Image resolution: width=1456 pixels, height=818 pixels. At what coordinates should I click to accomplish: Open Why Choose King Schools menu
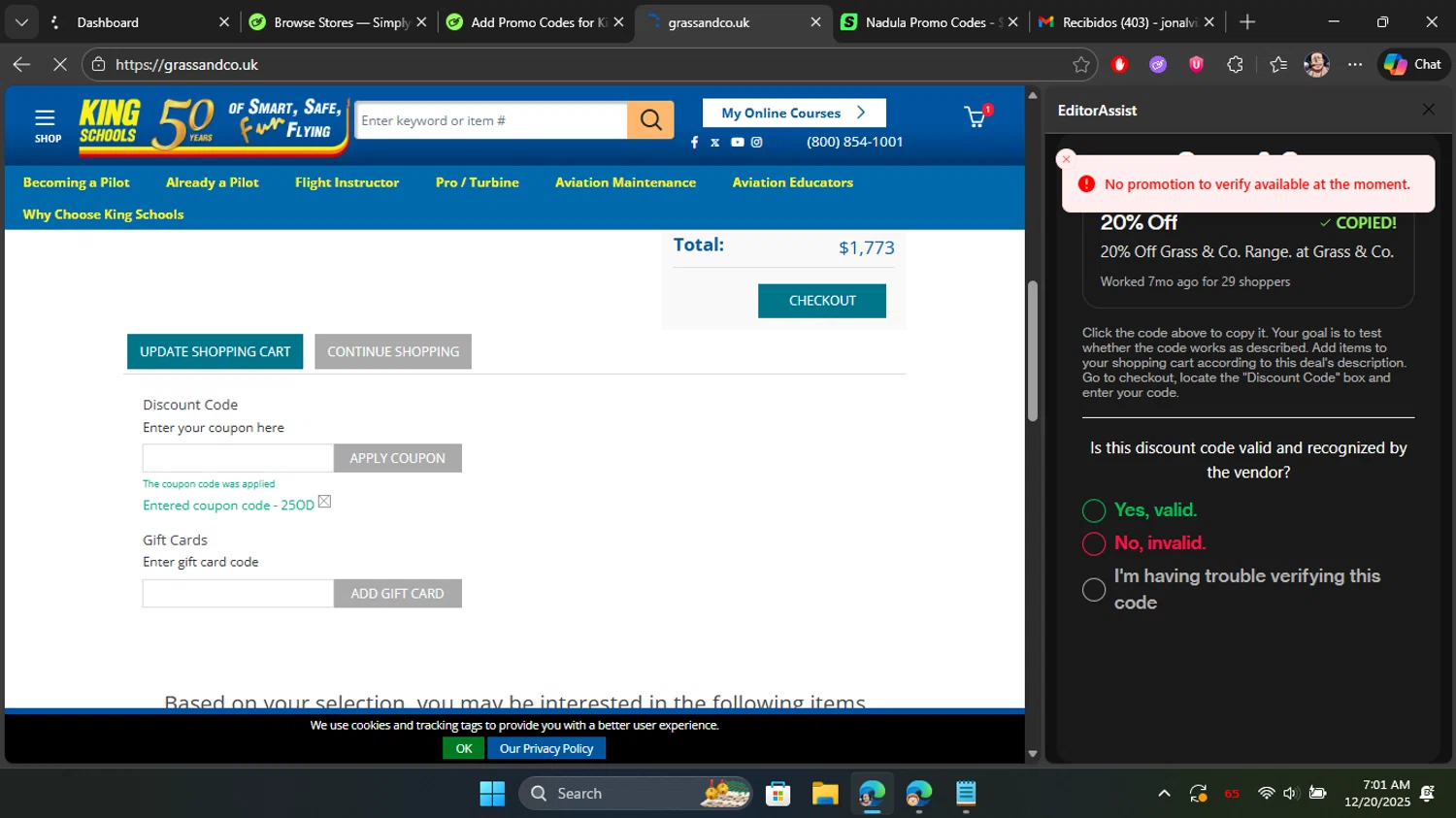pyautogui.click(x=103, y=214)
